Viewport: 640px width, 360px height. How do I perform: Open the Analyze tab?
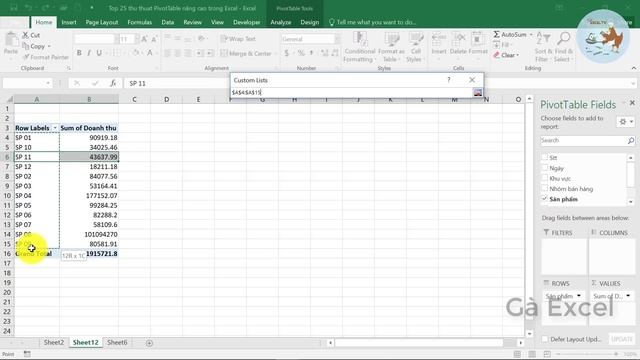click(x=281, y=22)
